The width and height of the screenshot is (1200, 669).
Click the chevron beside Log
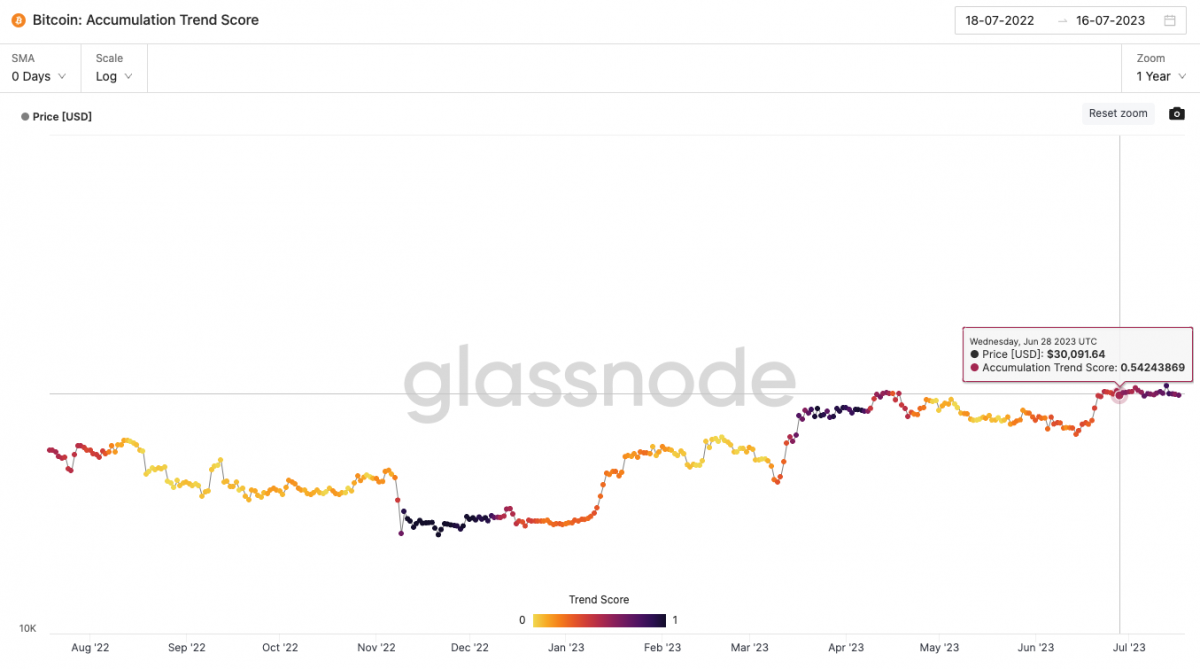pyautogui.click(x=128, y=76)
